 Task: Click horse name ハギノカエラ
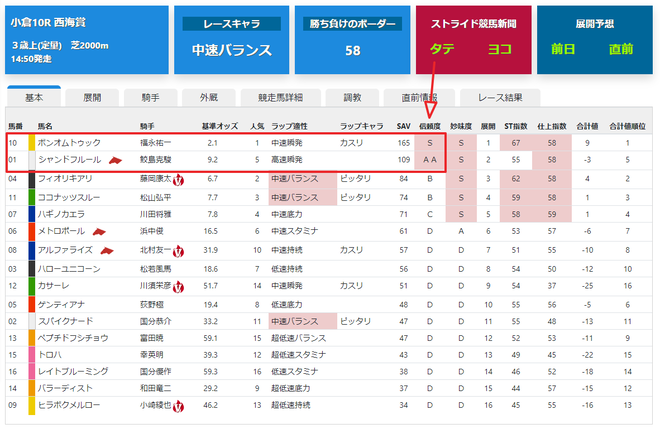61,214
